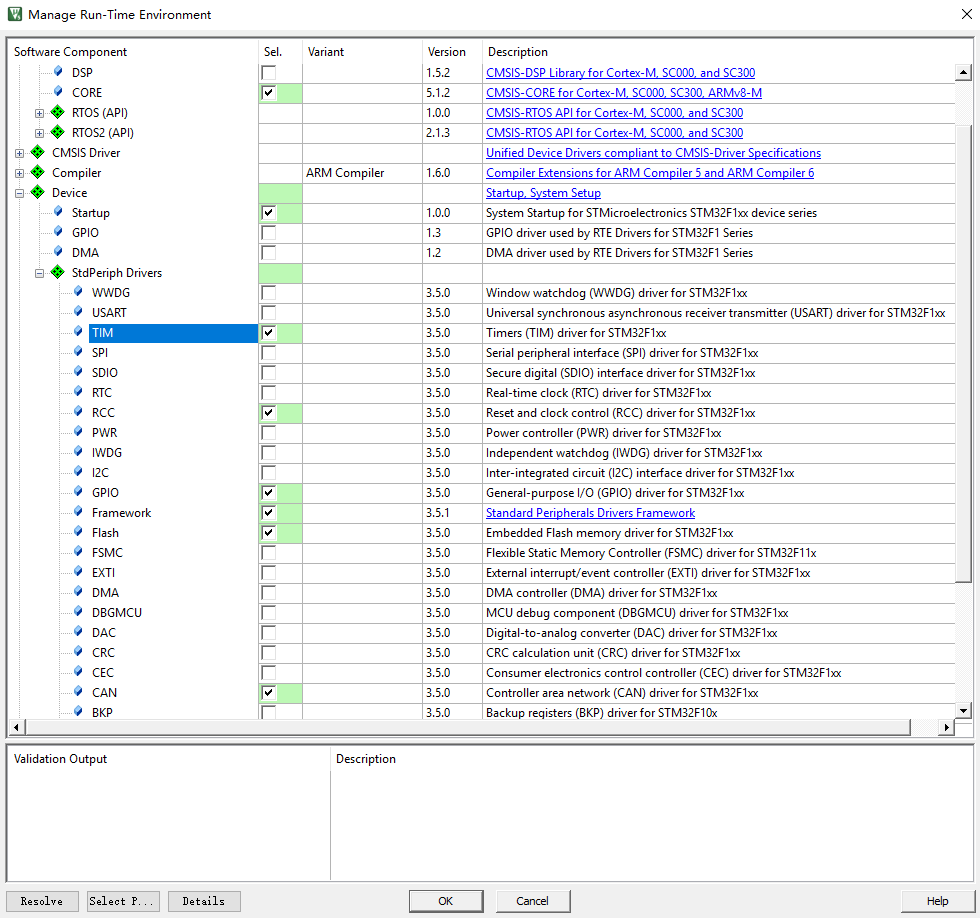Click the Cancel button
The height and width of the screenshot is (918, 980).
coord(532,901)
